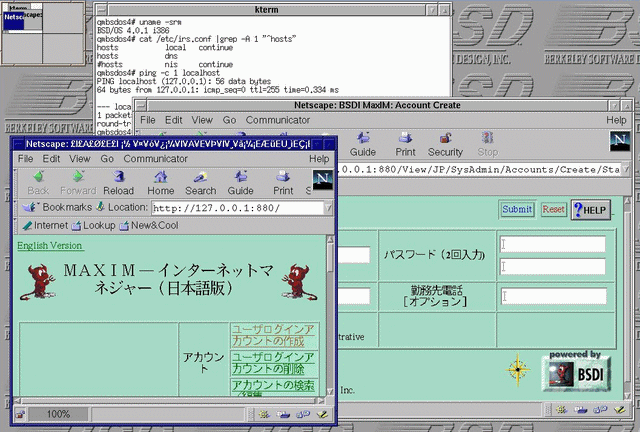The image size is (640, 432).
Task: Follow アカウントの検索 link
Action: [x=273, y=387]
